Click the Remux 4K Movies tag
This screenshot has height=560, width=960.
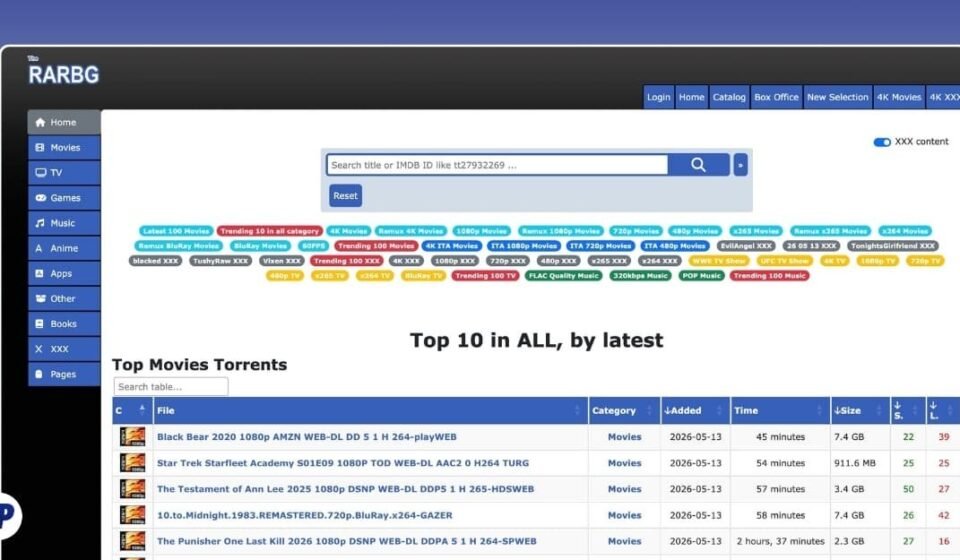tap(411, 231)
